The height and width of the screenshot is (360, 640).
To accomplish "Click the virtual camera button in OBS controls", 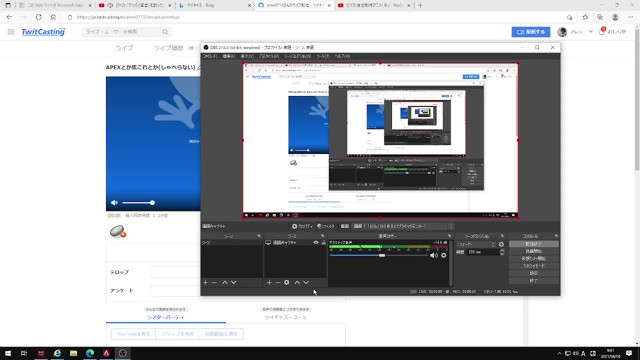I will tap(533, 259).
